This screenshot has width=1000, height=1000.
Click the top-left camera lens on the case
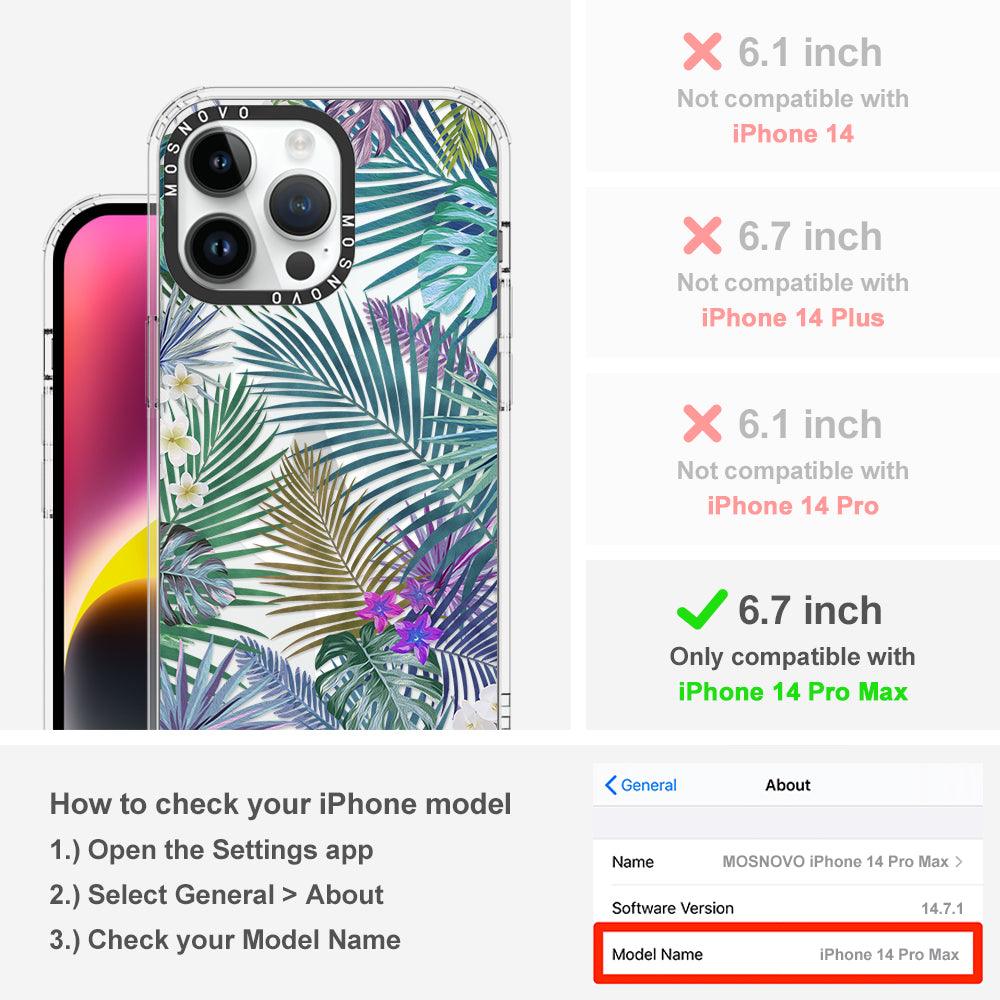pos(219,161)
